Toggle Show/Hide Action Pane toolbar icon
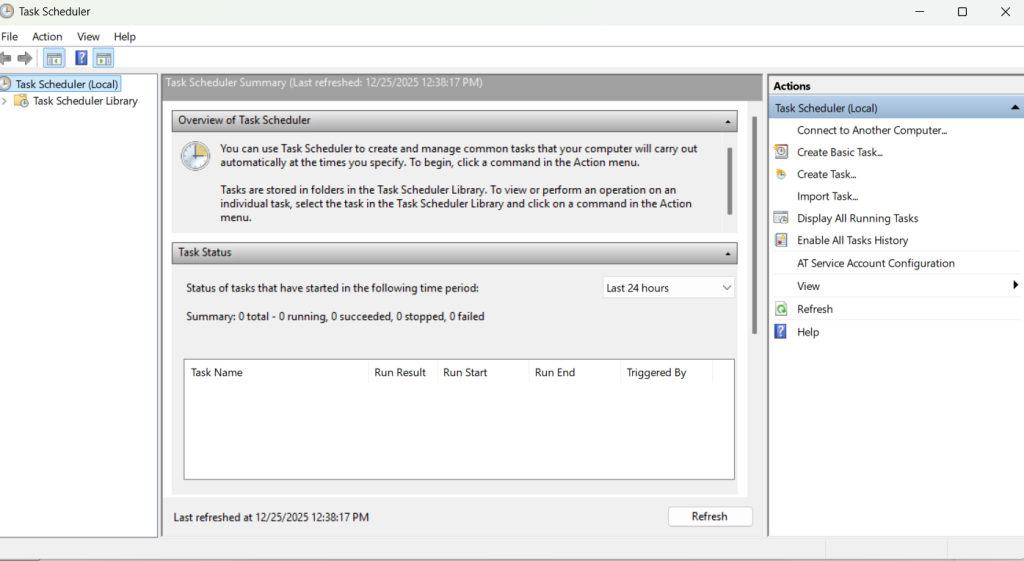This screenshot has height=561, width=1024. [x=104, y=58]
